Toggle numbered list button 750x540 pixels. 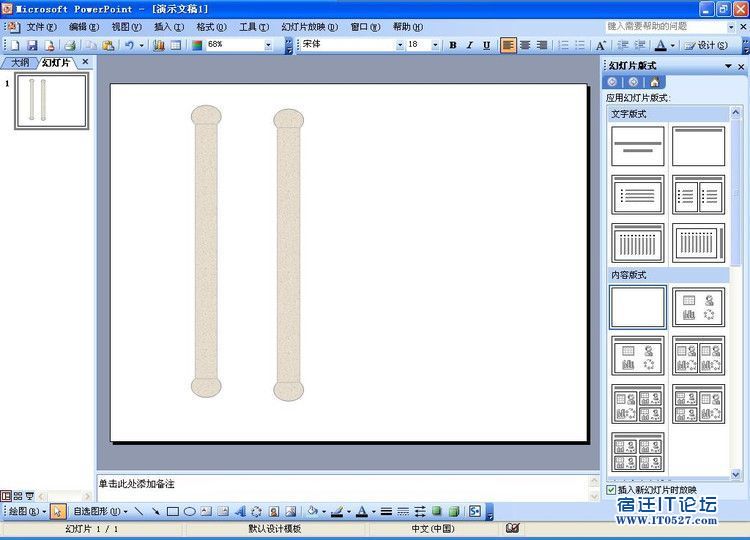click(564, 45)
